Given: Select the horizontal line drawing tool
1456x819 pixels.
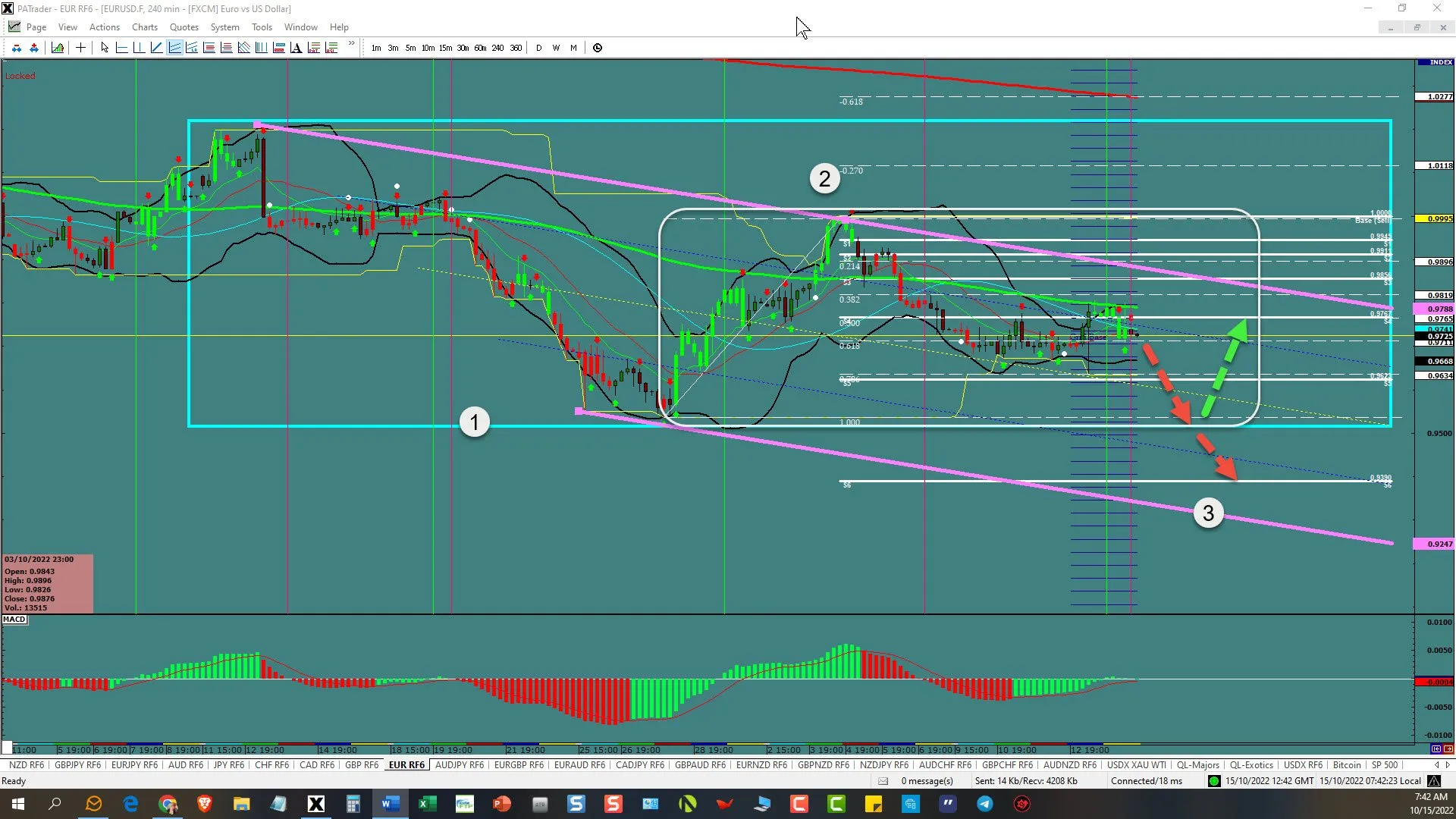Looking at the screenshot, I should (121, 48).
